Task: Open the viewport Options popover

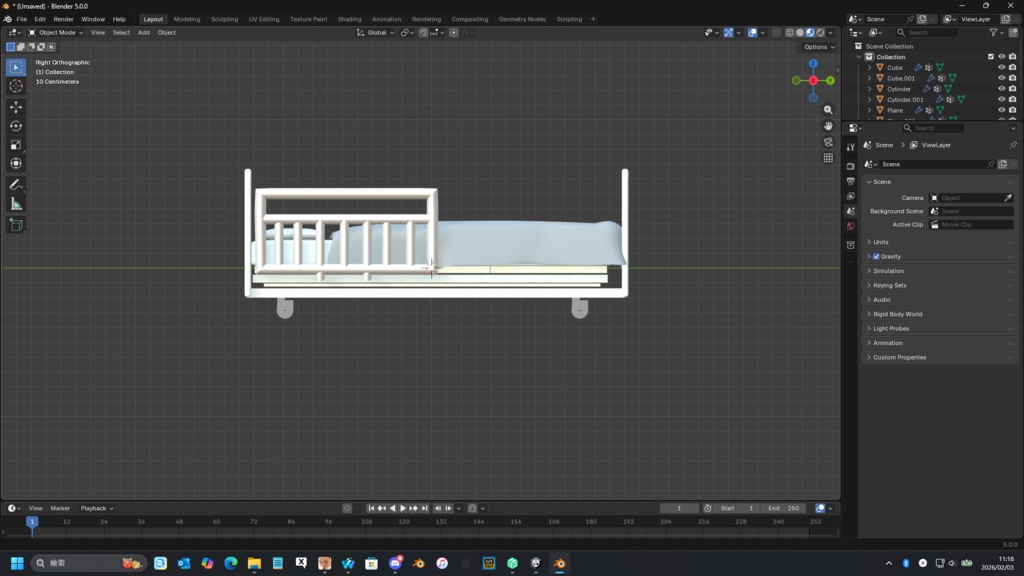Action: pos(818,47)
